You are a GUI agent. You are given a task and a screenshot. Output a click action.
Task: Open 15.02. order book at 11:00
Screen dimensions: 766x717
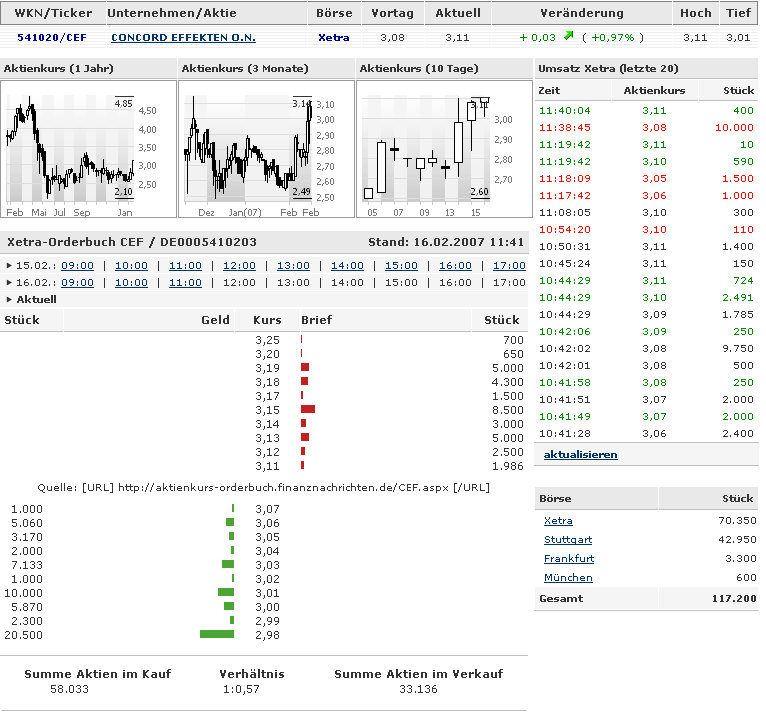click(185, 266)
